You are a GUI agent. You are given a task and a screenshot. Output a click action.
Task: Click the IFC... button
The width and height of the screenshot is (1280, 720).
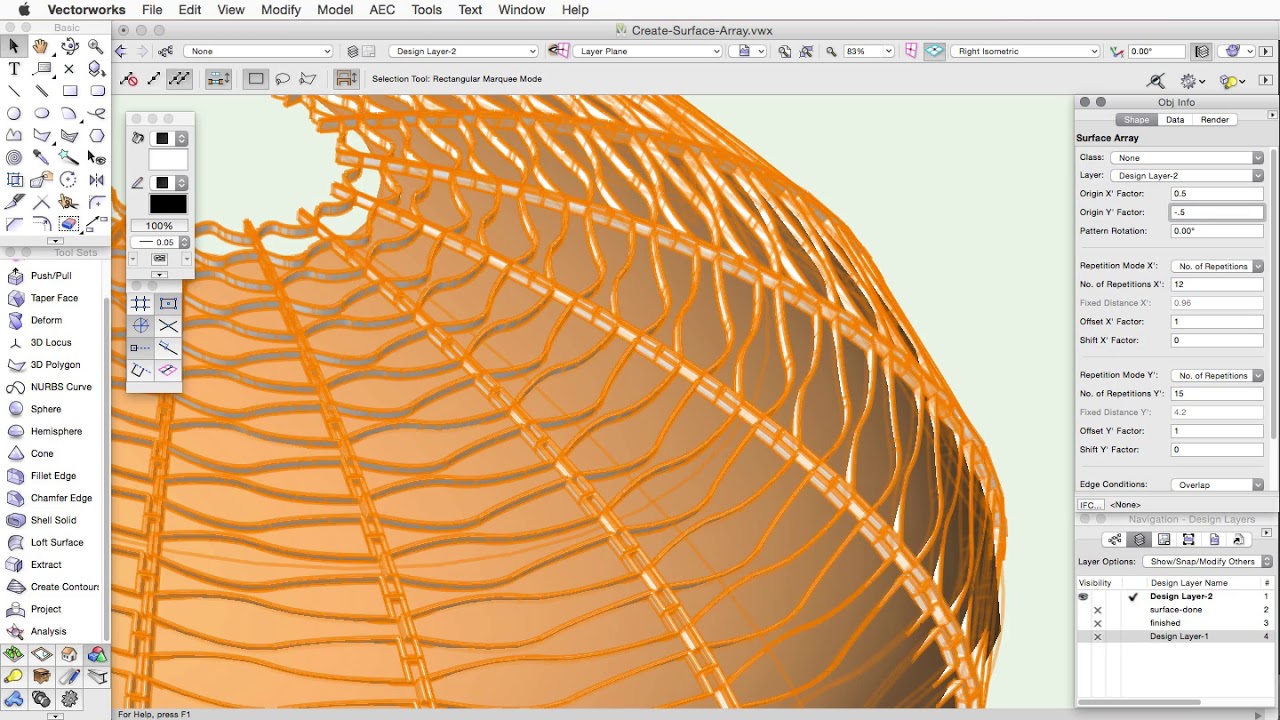(1091, 505)
